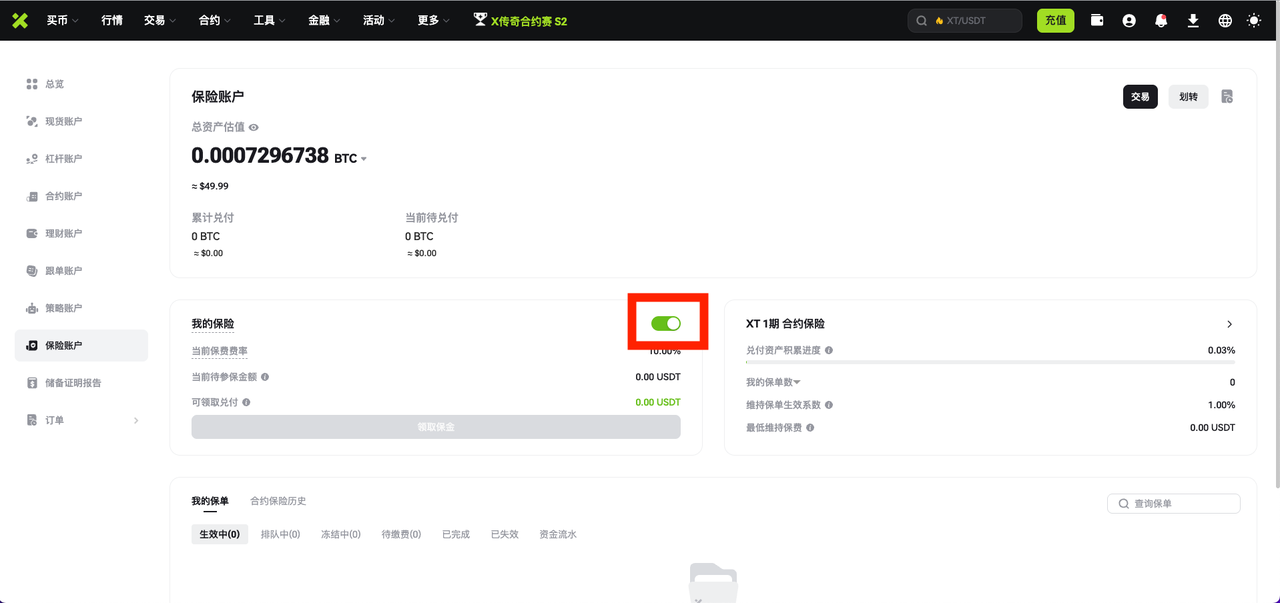Switch theme with the sun icon

click(x=1254, y=20)
